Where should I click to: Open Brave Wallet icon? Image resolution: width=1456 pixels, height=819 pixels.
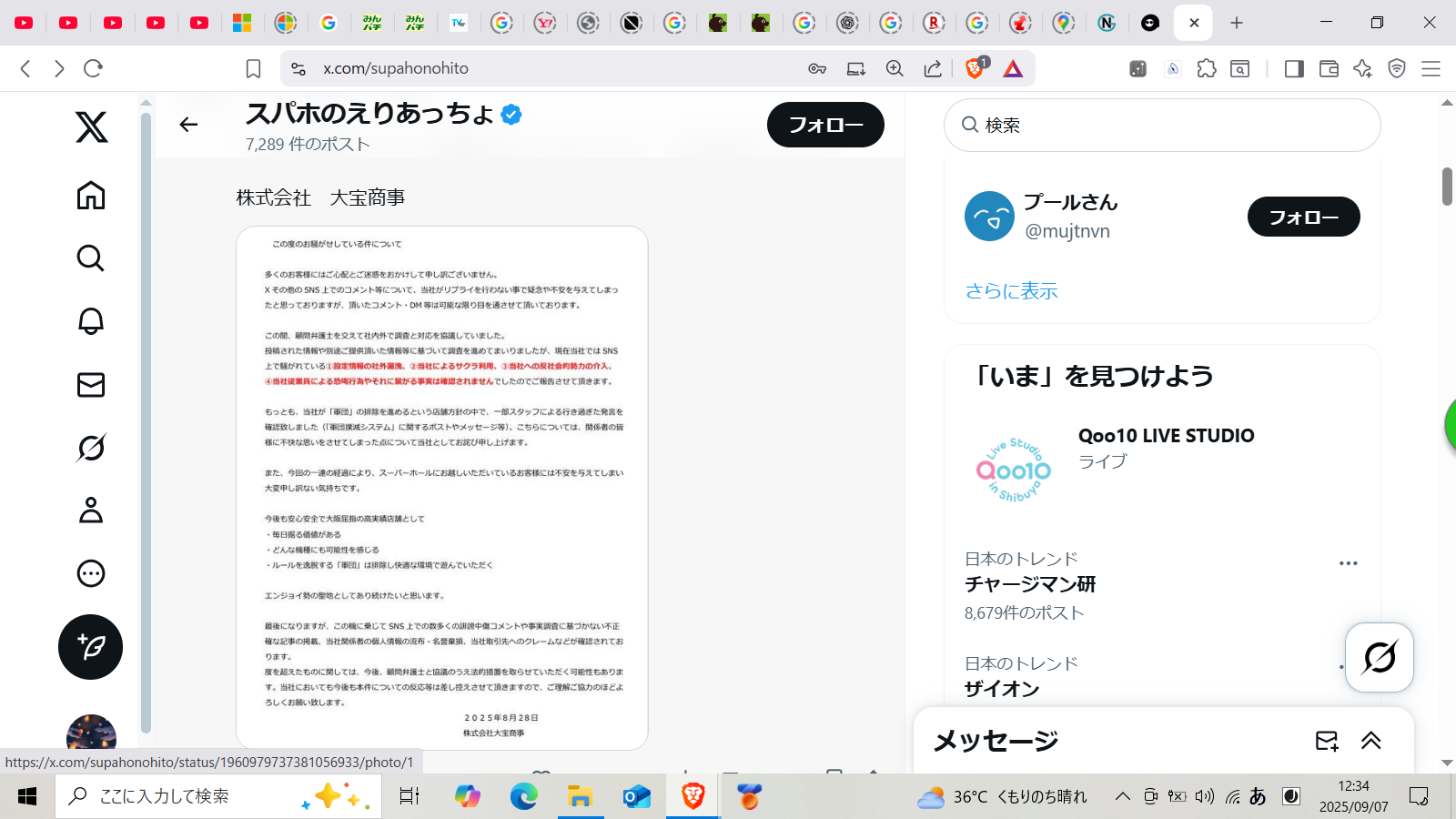[1329, 68]
